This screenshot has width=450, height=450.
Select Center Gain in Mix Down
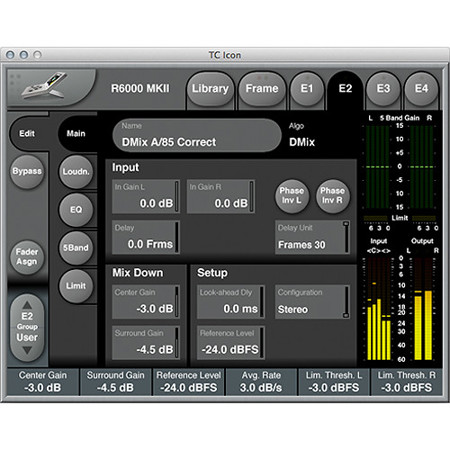tap(146, 302)
